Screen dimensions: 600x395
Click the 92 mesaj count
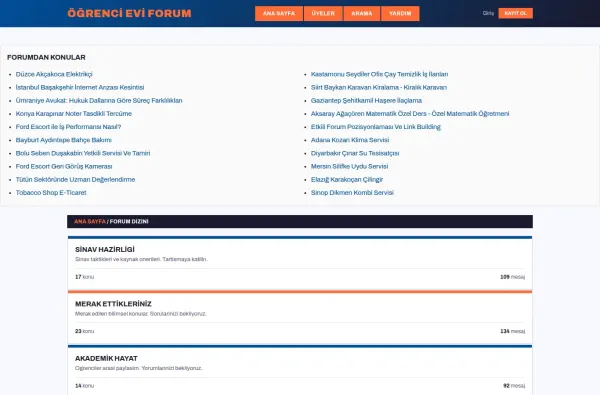pyautogui.click(x=514, y=386)
